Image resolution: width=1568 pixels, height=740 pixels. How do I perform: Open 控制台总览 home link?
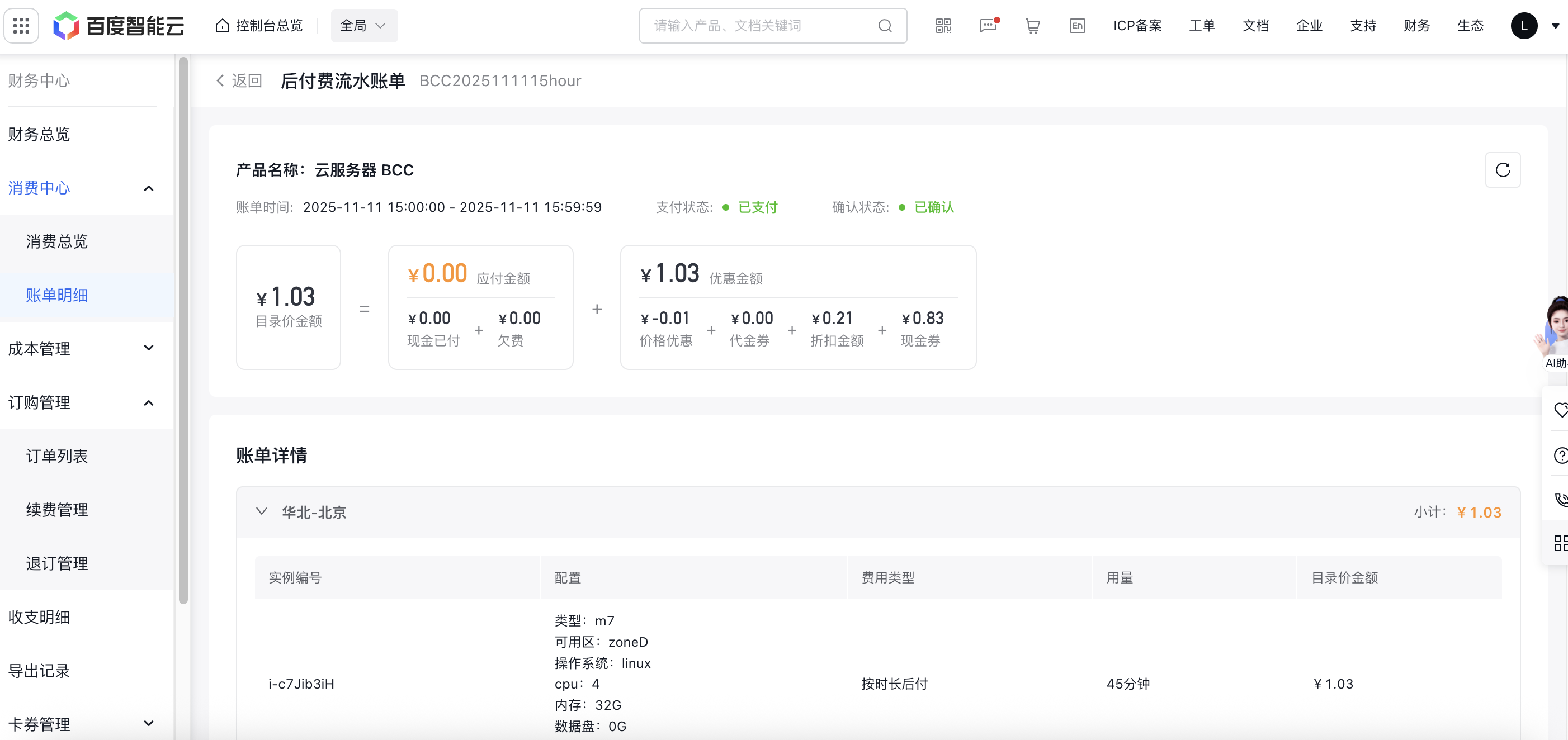pyautogui.click(x=259, y=26)
